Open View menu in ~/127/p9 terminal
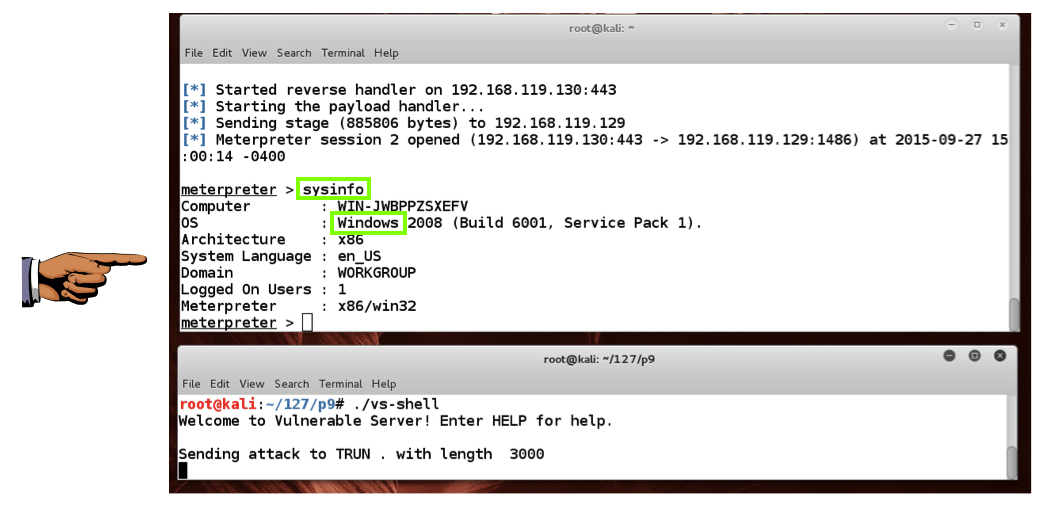 pyautogui.click(x=252, y=384)
